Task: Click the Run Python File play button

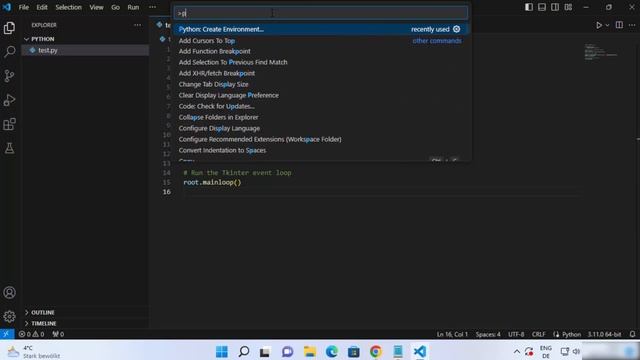Action: pyautogui.click(x=599, y=25)
